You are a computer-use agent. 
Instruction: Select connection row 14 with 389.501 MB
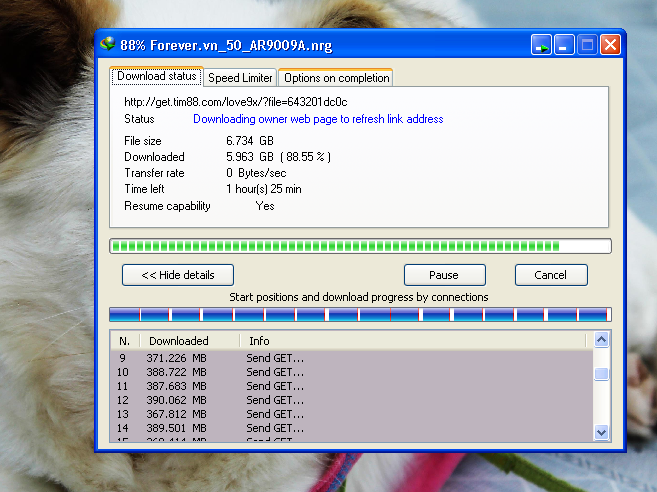click(x=352, y=428)
